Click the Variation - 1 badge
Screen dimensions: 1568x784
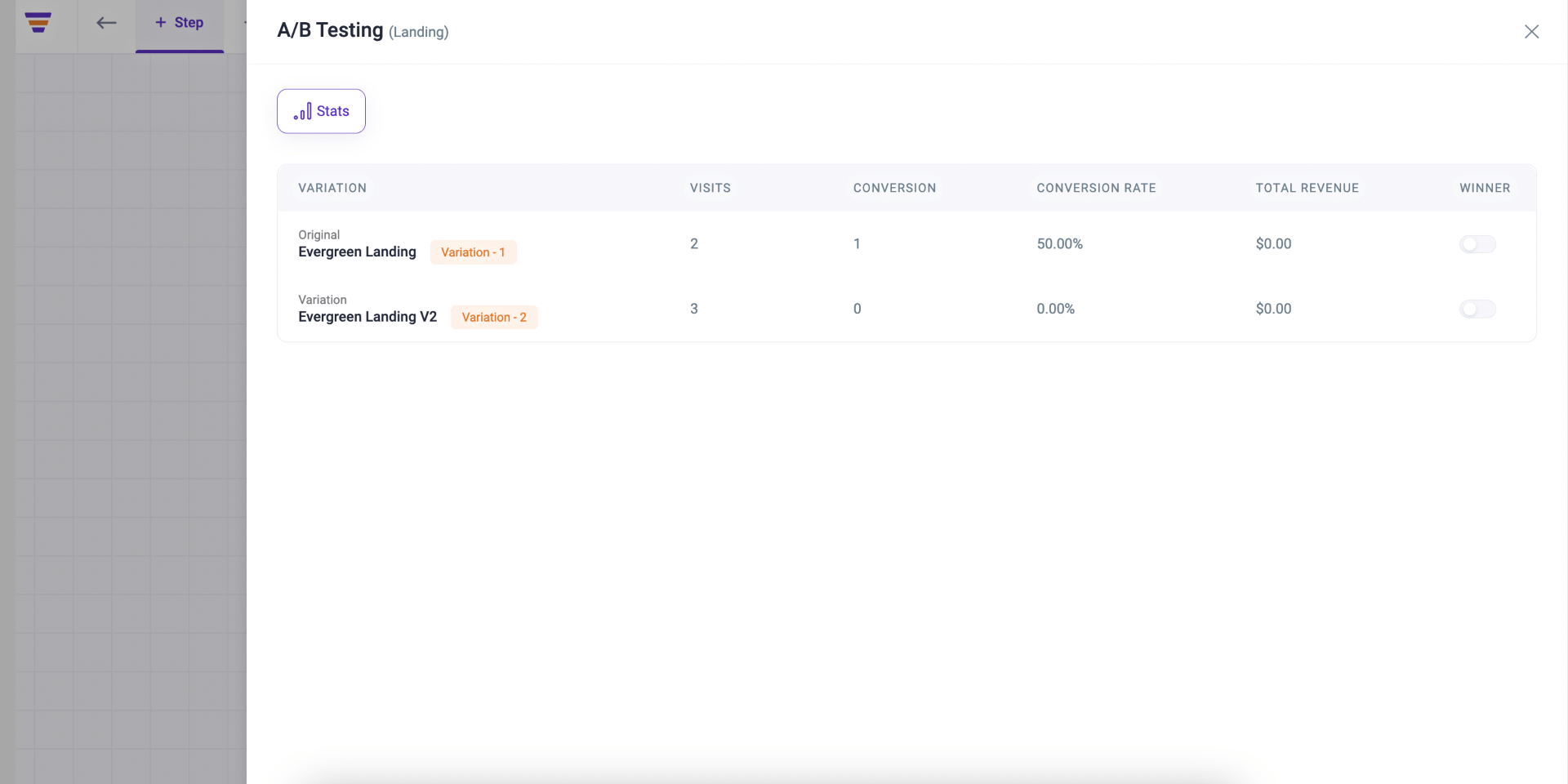[x=473, y=252]
